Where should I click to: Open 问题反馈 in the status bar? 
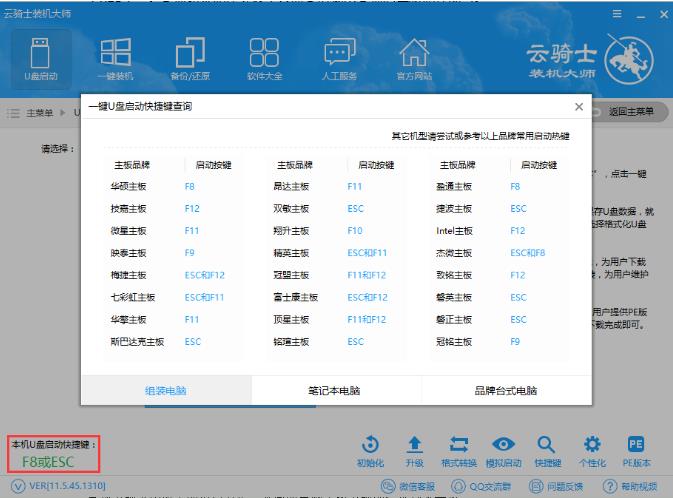click(x=556, y=486)
